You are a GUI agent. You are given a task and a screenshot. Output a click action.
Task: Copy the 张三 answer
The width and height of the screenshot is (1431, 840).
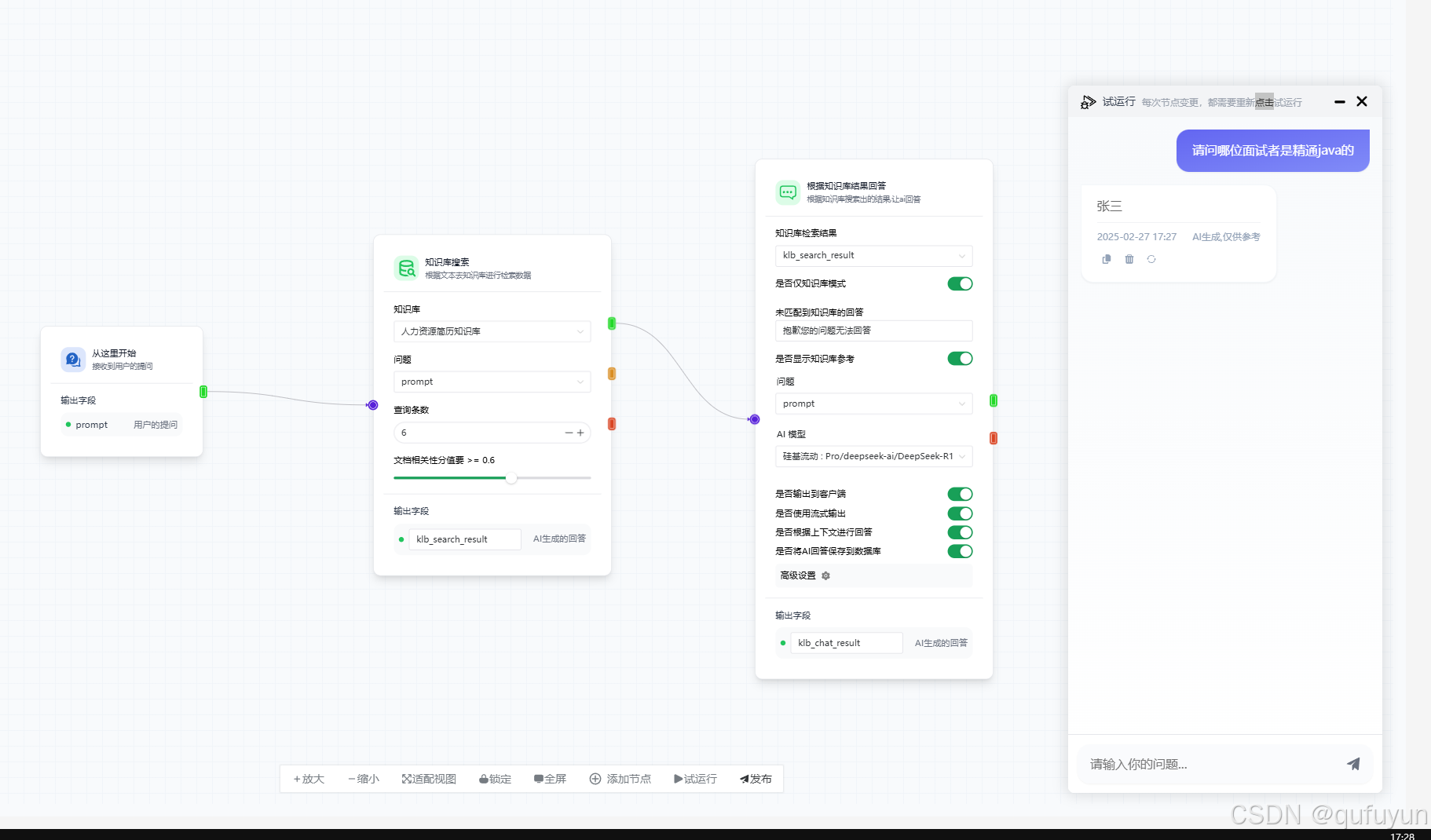click(x=1107, y=259)
